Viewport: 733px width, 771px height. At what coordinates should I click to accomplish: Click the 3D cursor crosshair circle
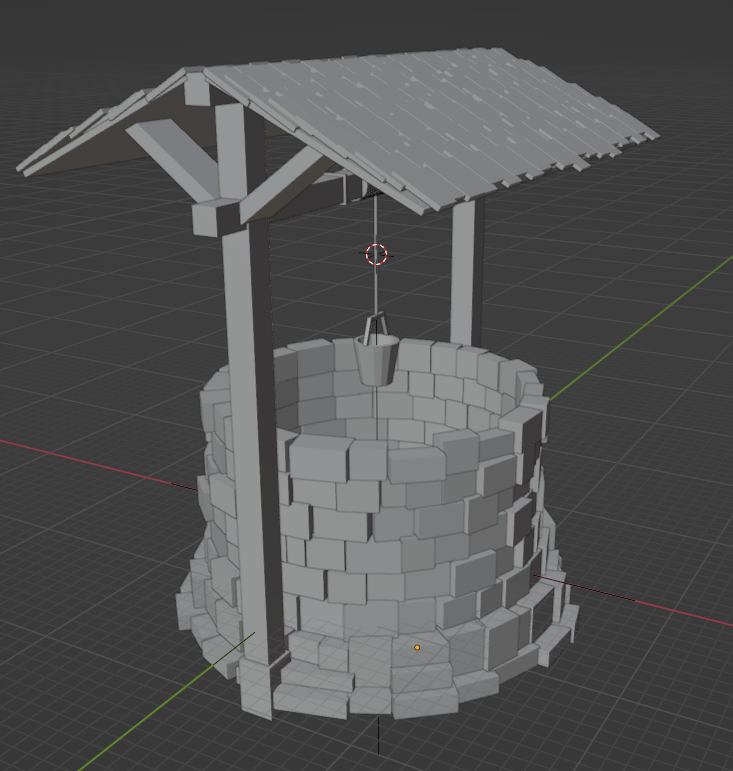tap(376, 254)
